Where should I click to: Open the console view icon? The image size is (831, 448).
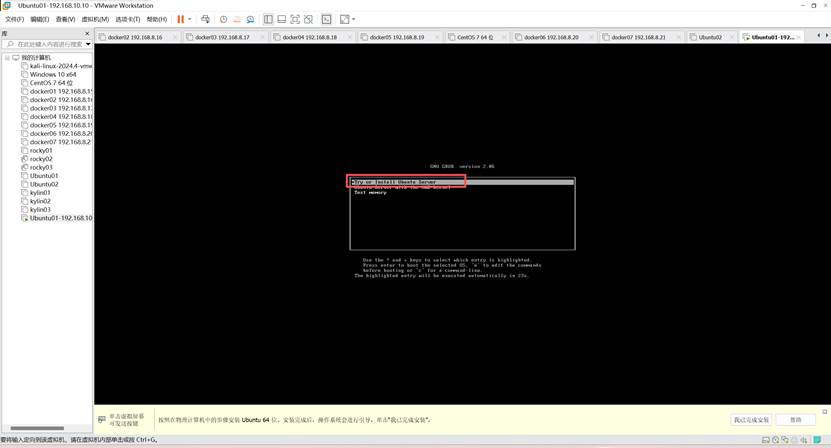[326, 19]
